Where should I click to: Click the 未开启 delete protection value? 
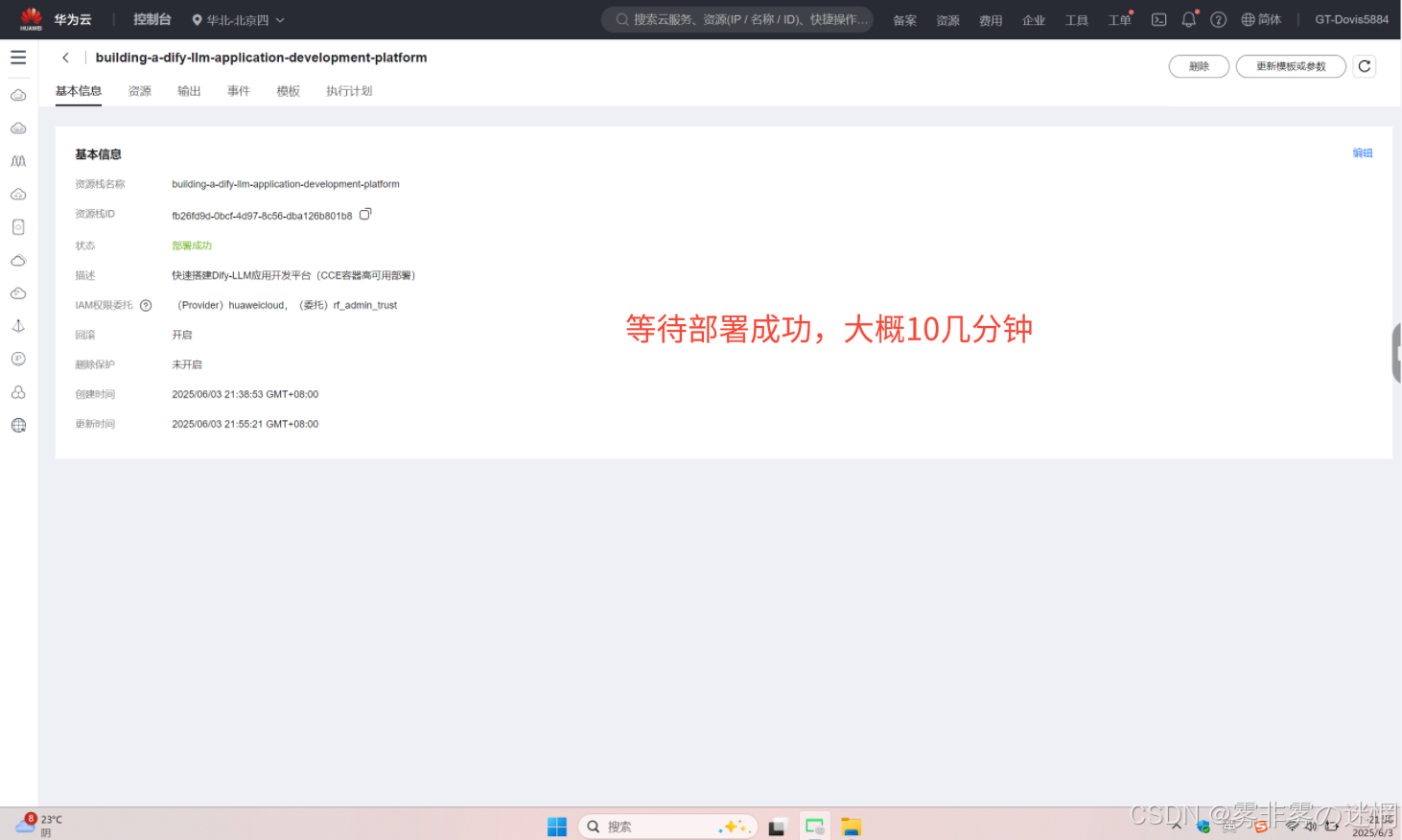click(x=187, y=364)
